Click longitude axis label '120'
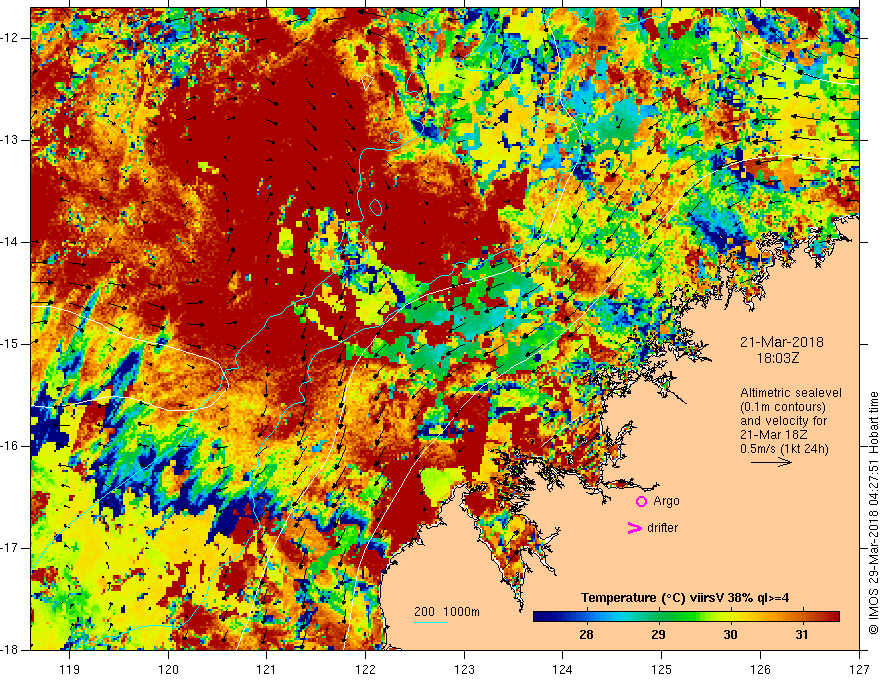This screenshot has width=880, height=680. click(x=168, y=669)
